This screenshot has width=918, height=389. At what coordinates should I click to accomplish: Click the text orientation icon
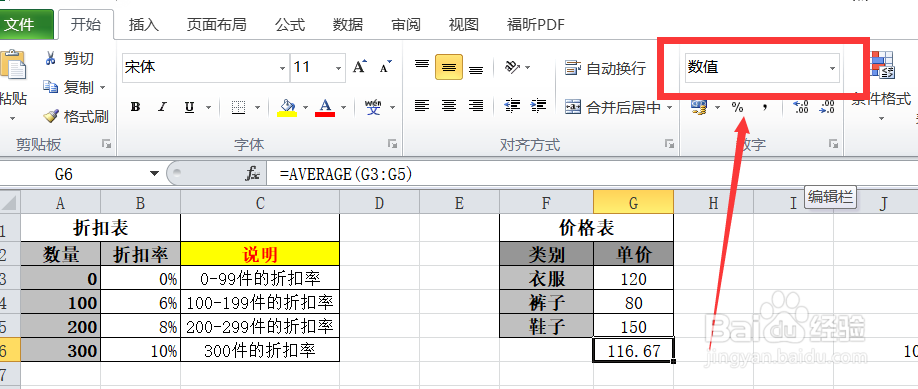point(512,67)
